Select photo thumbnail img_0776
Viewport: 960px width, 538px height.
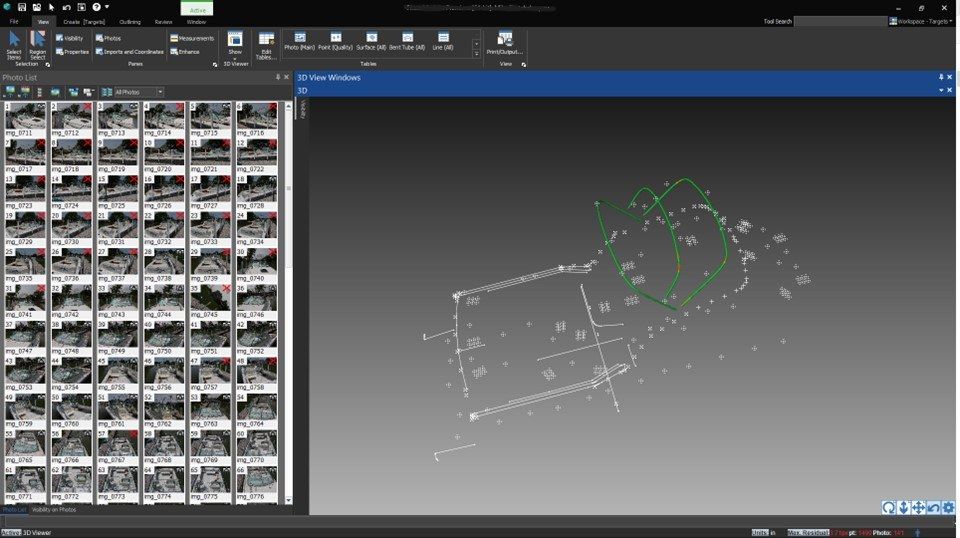257,484
